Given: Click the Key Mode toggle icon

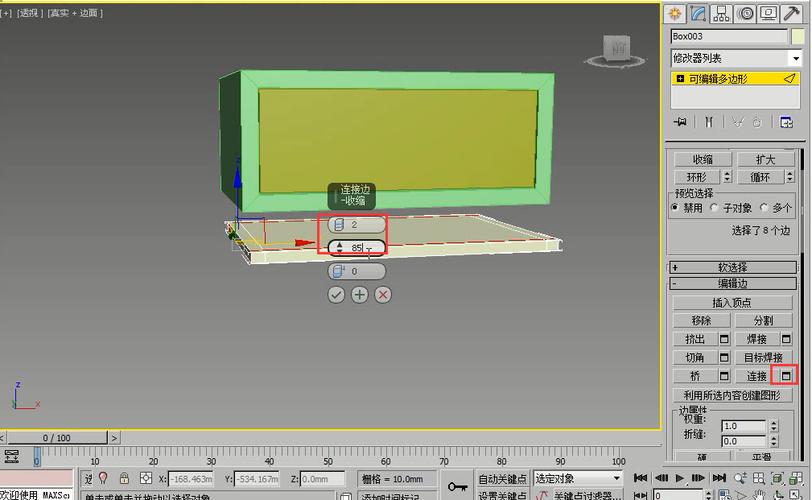Looking at the screenshot, I should (641, 496).
